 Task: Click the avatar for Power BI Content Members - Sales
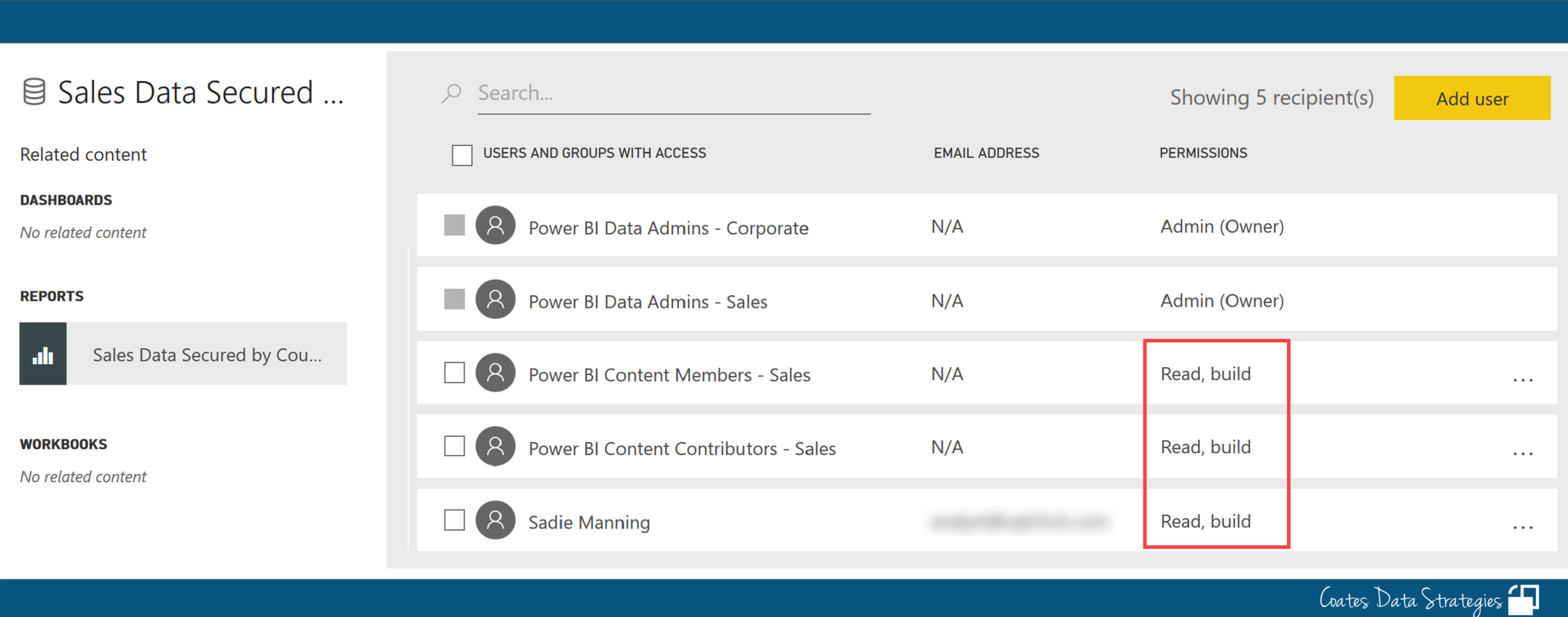coord(495,374)
